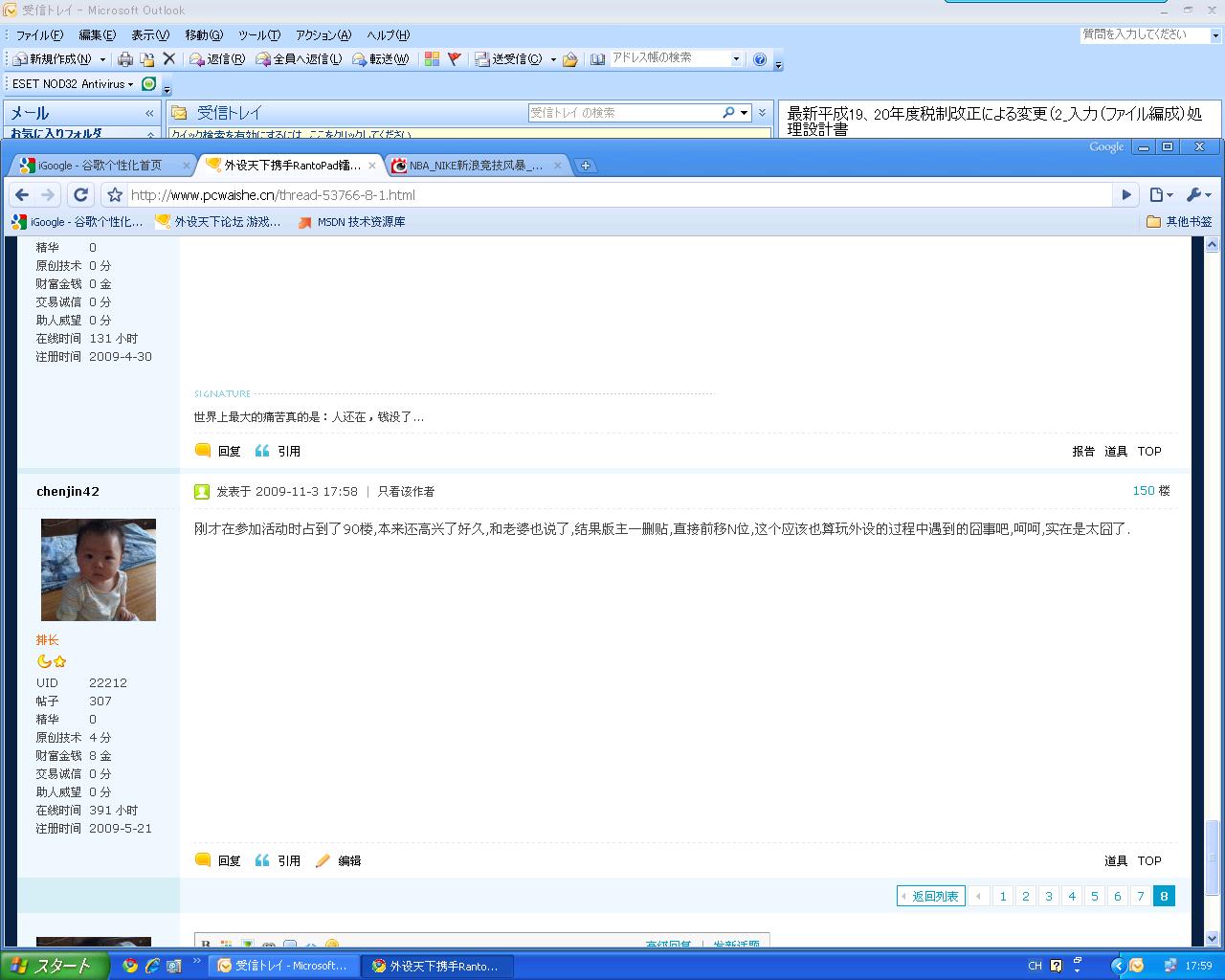The width and height of the screenshot is (1225, 980).
Task: Click the 编辑 link under chenjin42's post
Action: coord(348,861)
